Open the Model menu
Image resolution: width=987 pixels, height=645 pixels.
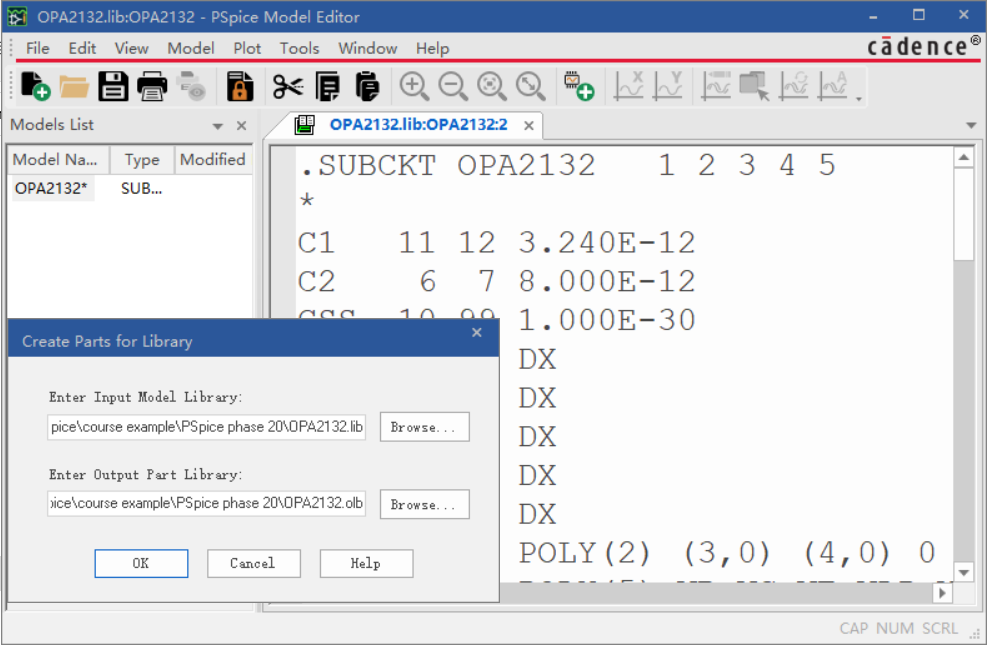[x=191, y=48]
